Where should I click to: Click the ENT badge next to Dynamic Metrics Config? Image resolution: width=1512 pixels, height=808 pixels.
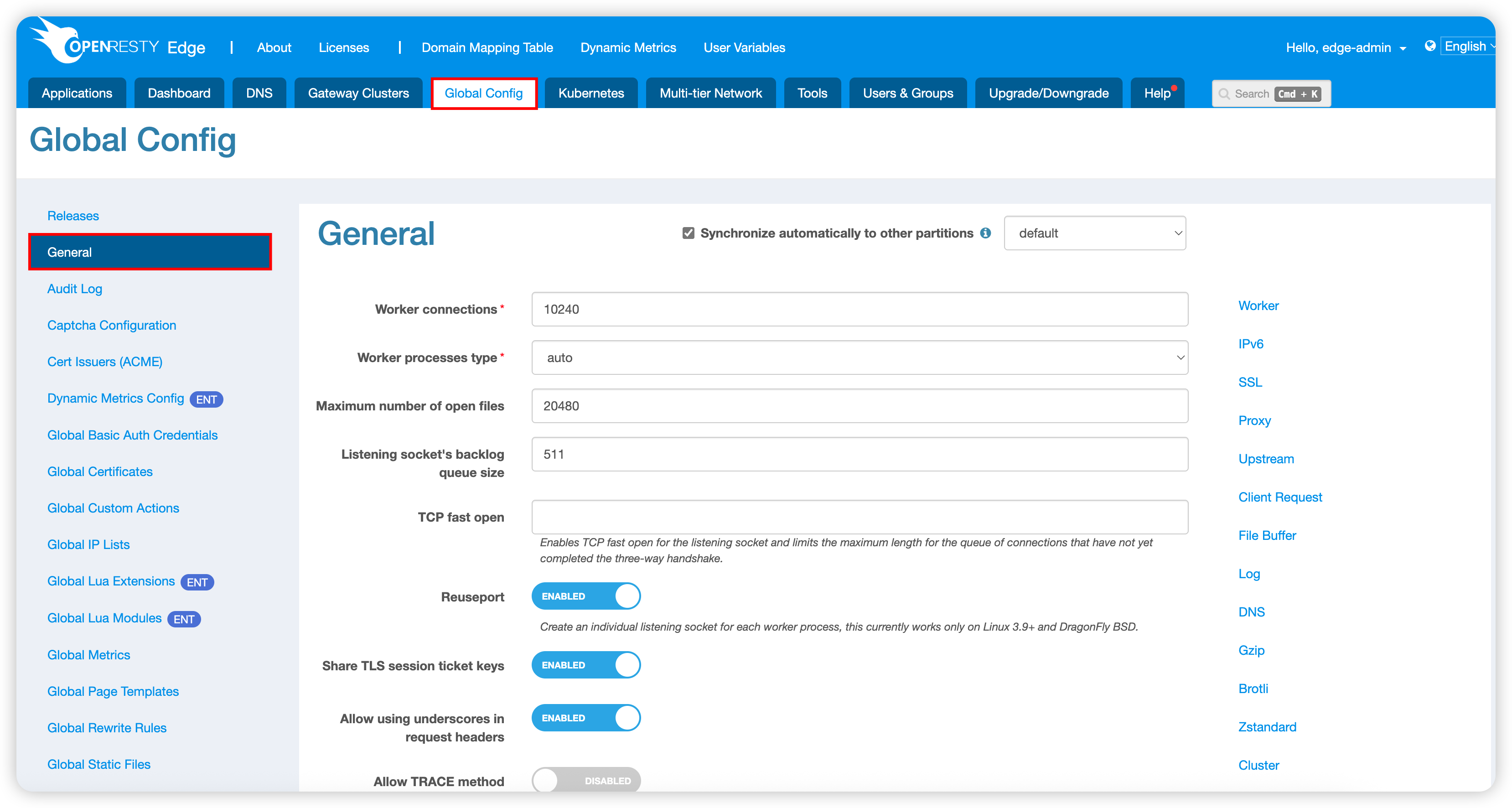(206, 399)
